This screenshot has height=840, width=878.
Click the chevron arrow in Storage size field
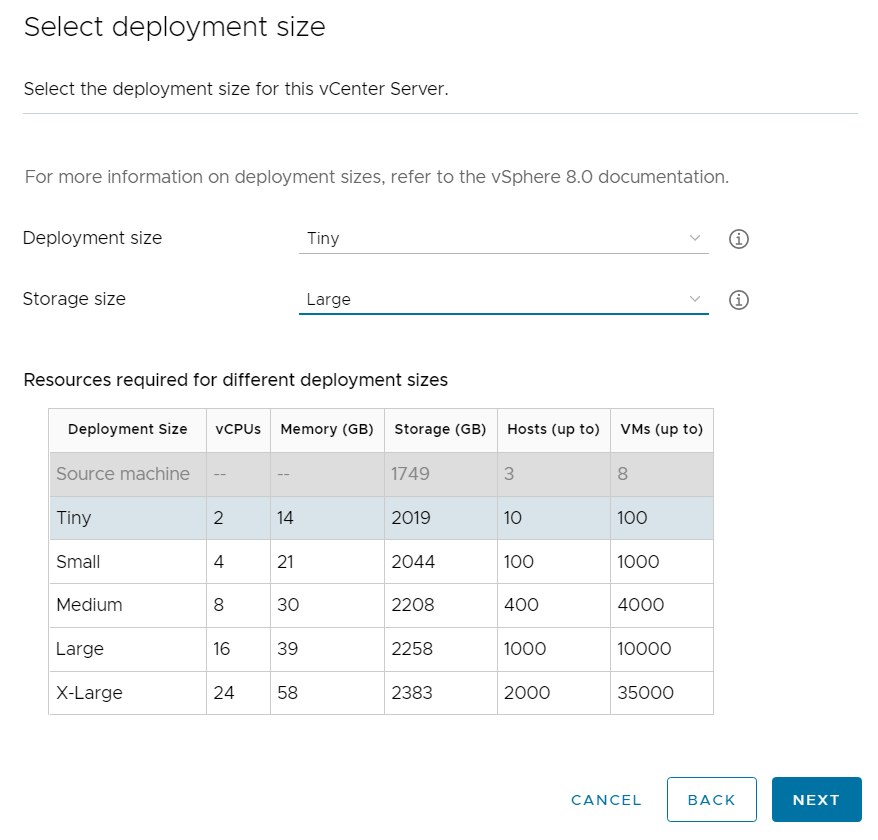695,300
